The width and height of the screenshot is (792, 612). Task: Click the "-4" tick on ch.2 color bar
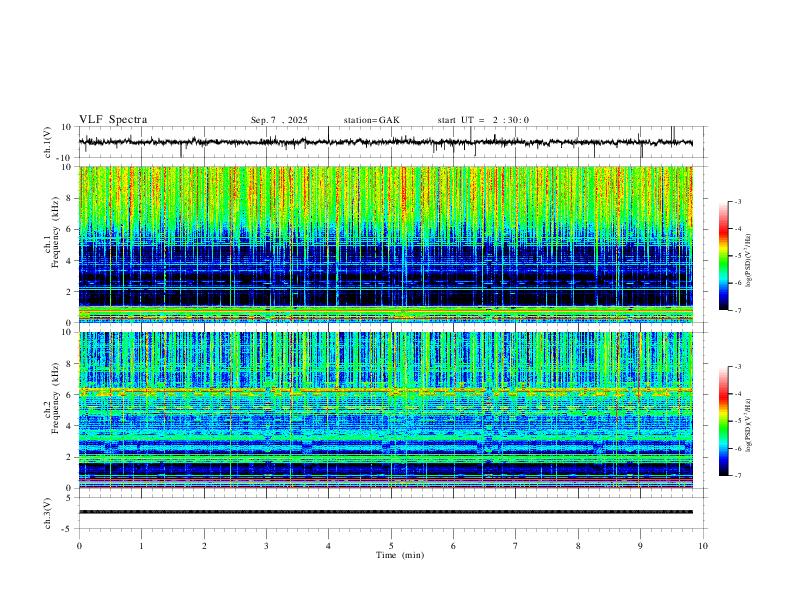[738, 394]
